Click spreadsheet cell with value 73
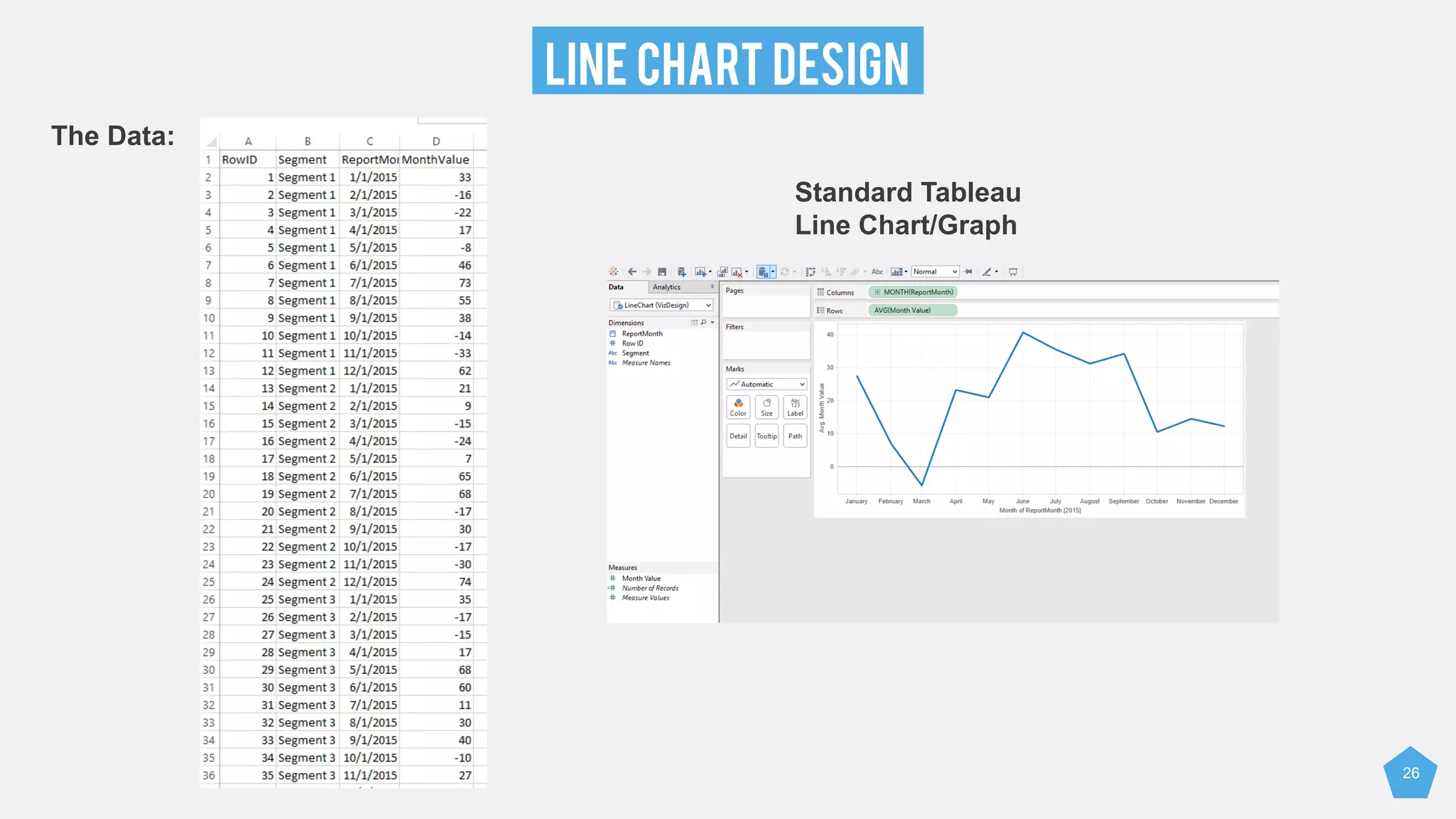 click(436, 283)
